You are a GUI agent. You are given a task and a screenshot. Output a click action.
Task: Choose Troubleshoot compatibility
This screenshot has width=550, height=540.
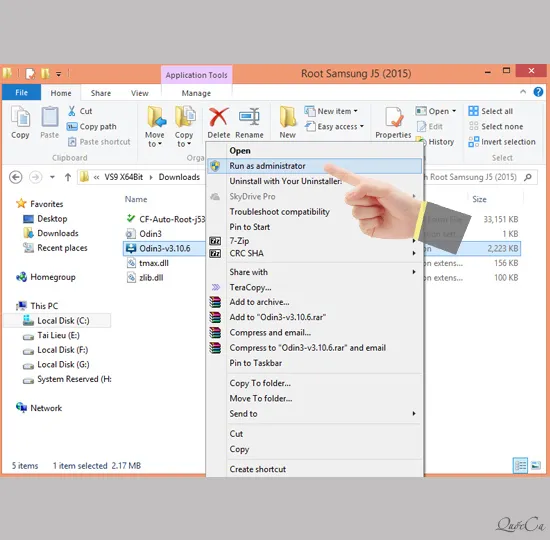point(314,212)
